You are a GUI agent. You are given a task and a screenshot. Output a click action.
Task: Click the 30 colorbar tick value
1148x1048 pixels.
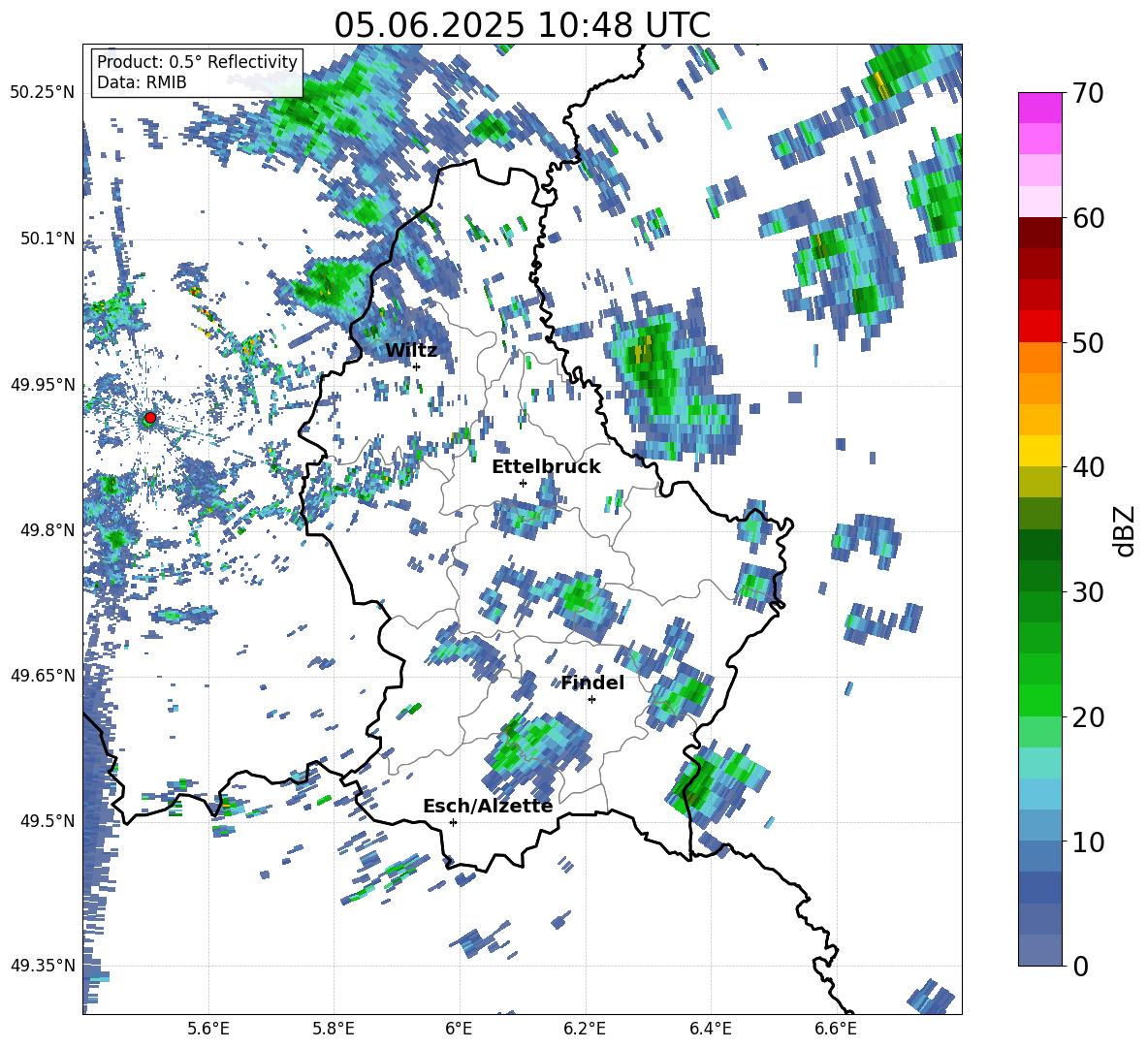tap(1088, 592)
